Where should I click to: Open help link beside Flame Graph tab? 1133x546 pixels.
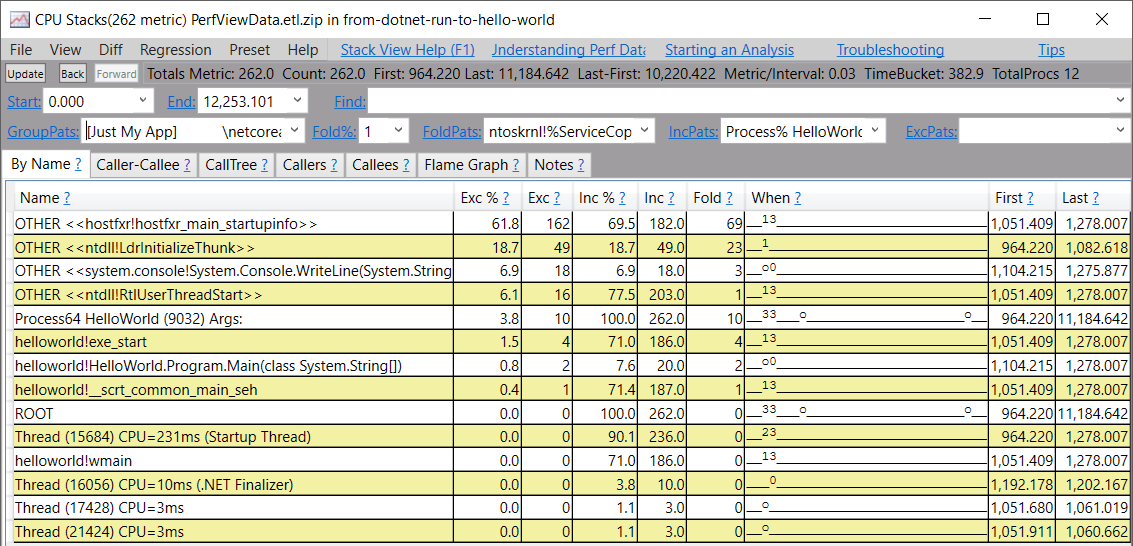point(516,165)
